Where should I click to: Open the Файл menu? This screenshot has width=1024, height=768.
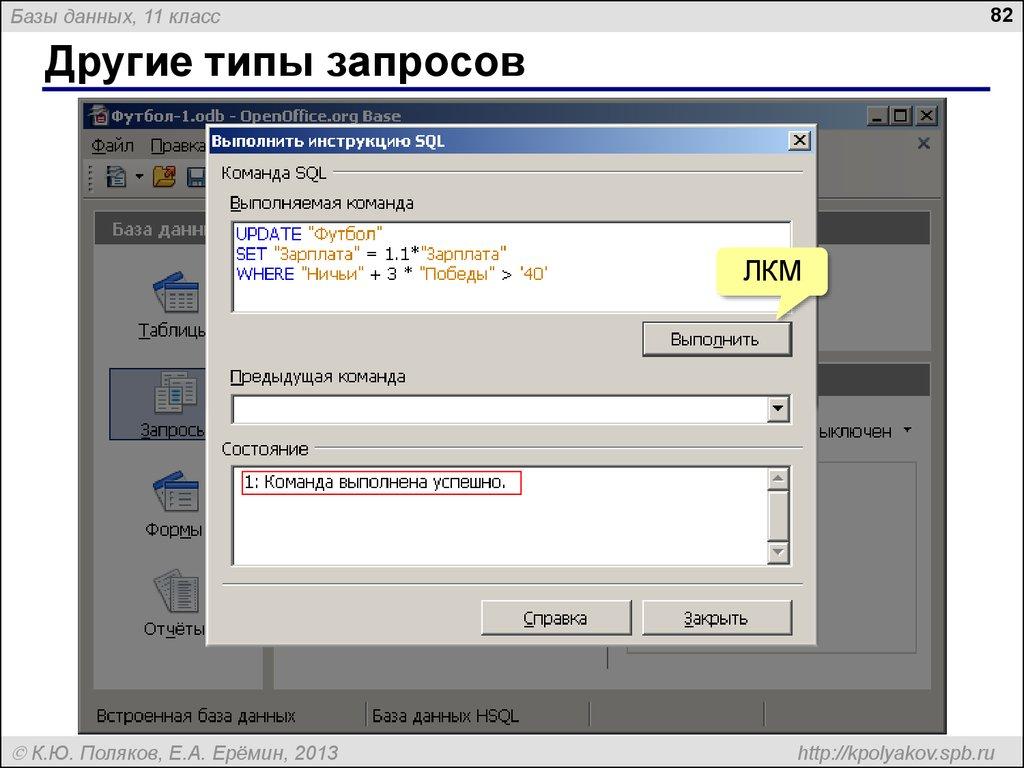coord(113,145)
